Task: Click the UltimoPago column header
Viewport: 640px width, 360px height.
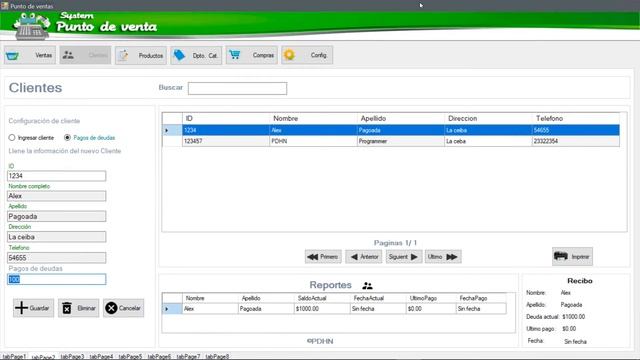Action: click(431, 298)
